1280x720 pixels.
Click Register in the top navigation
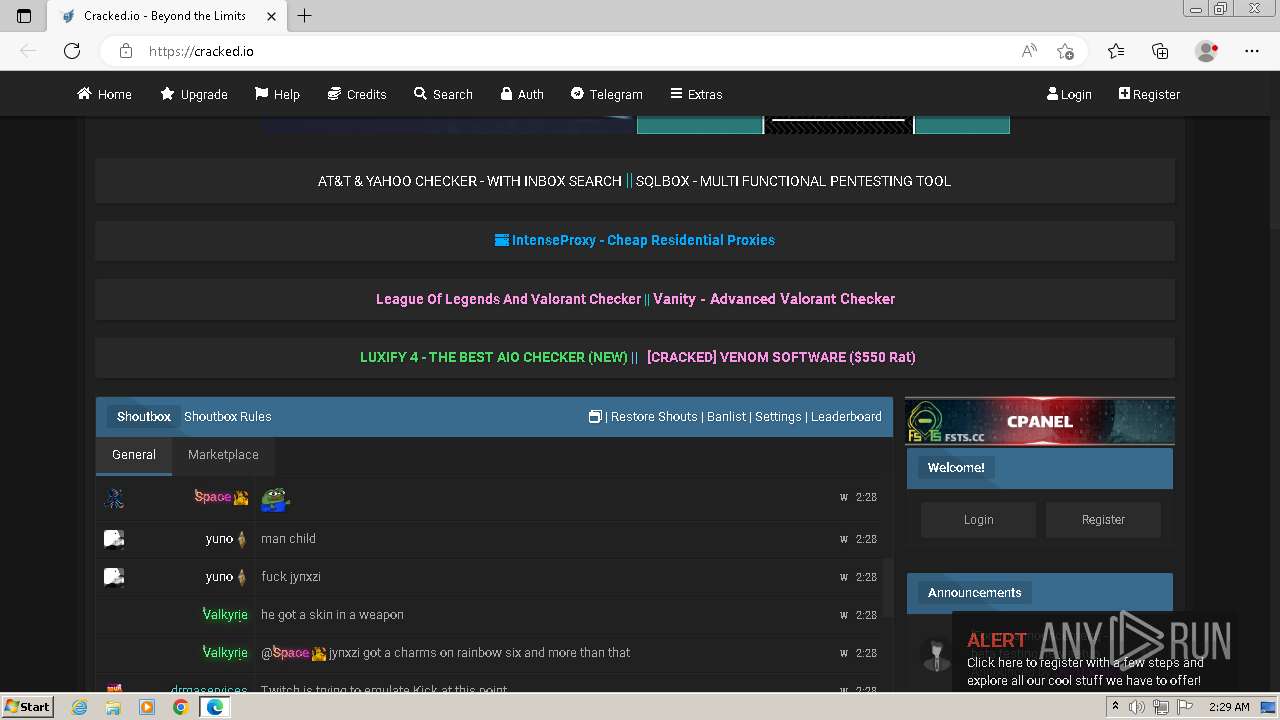[x=1149, y=94]
